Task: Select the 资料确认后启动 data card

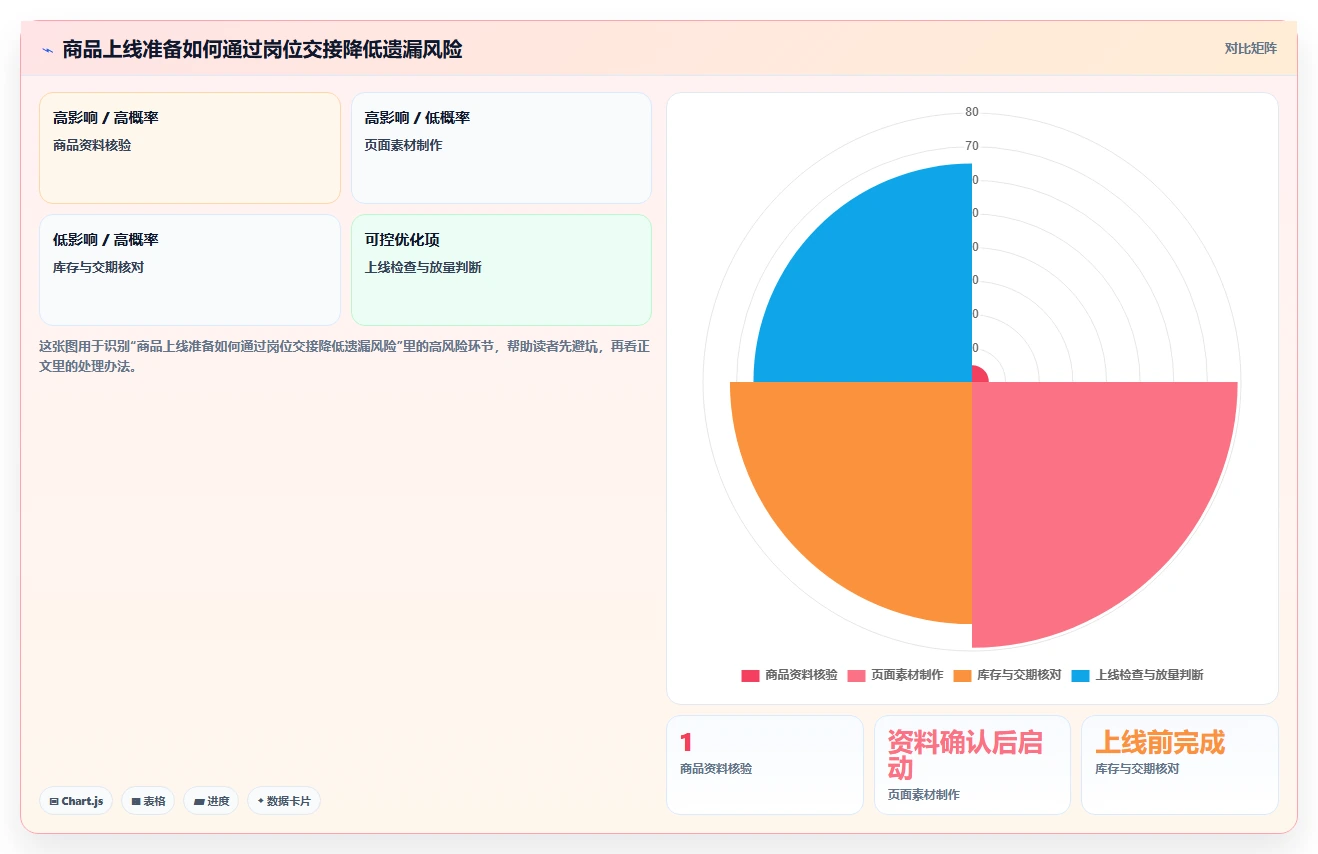Action: (972, 765)
